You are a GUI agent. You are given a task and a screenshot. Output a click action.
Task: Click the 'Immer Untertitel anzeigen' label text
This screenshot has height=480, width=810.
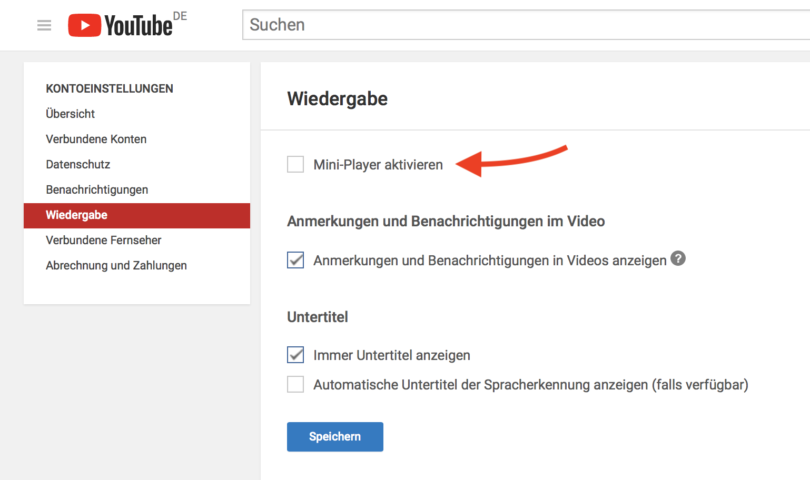point(391,355)
